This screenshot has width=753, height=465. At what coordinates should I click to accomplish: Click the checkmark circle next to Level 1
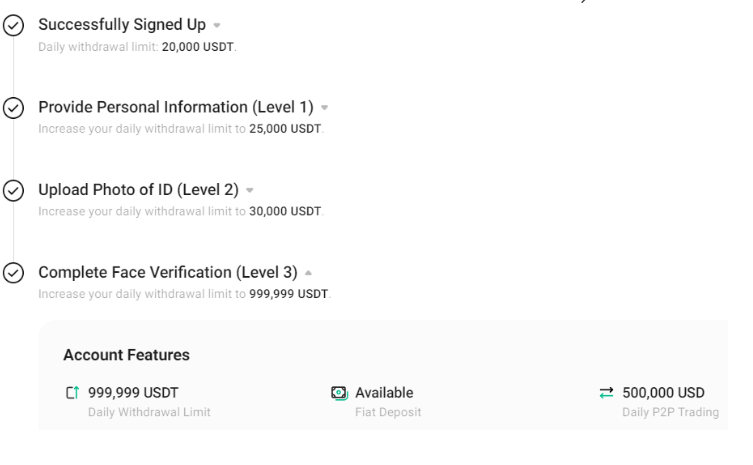point(13,108)
